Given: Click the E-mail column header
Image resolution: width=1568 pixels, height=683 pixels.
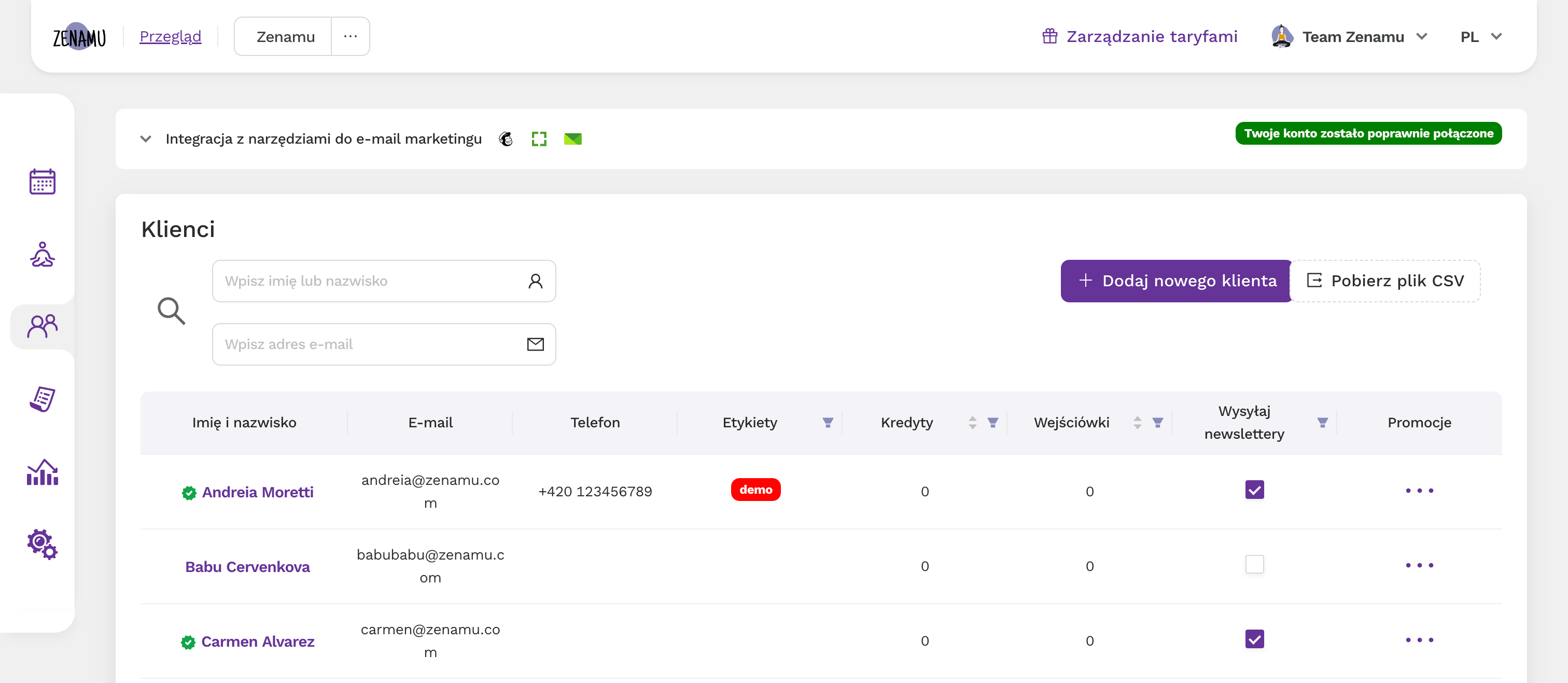Looking at the screenshot, I should (430, 423).
